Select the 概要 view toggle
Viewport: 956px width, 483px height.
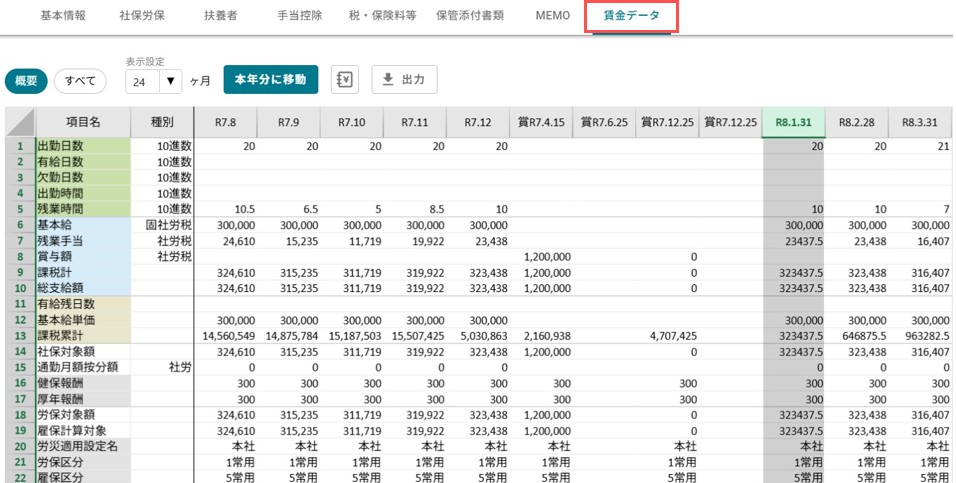pyautogui.click(x=26, y=80)
